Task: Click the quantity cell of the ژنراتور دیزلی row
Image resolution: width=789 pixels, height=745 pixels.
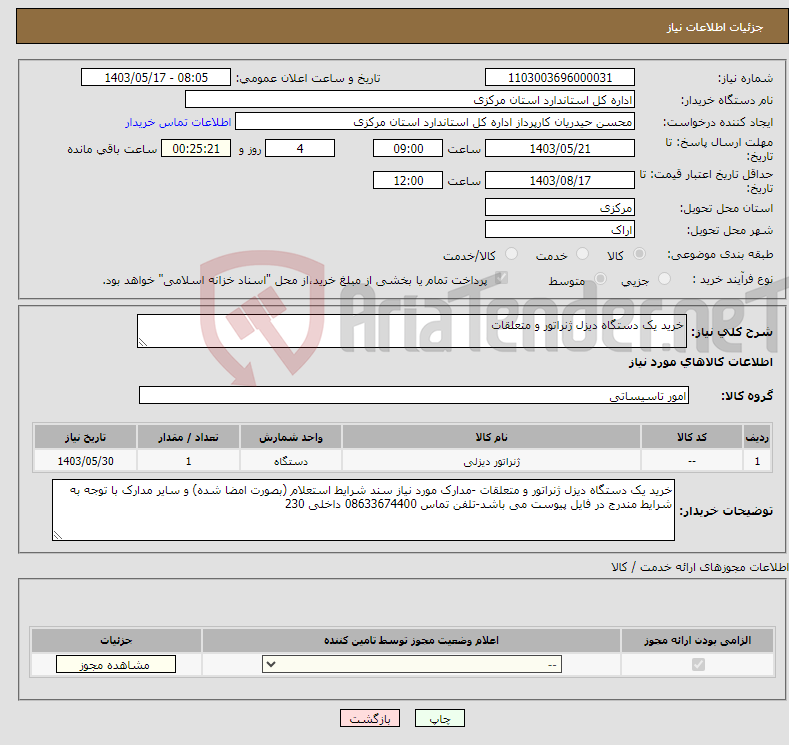Action: [188, 461]
